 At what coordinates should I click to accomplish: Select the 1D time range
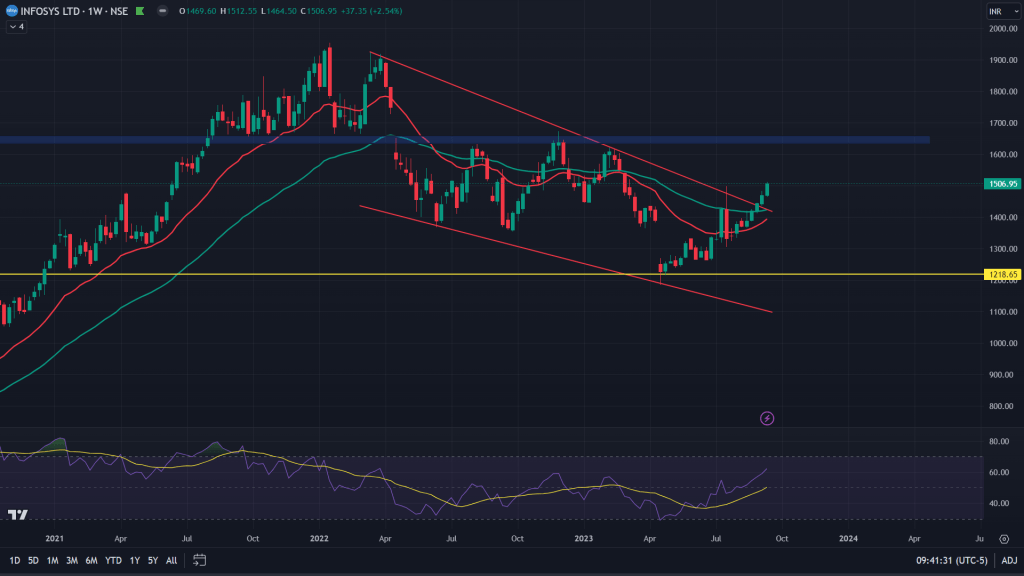click(15, 560)
